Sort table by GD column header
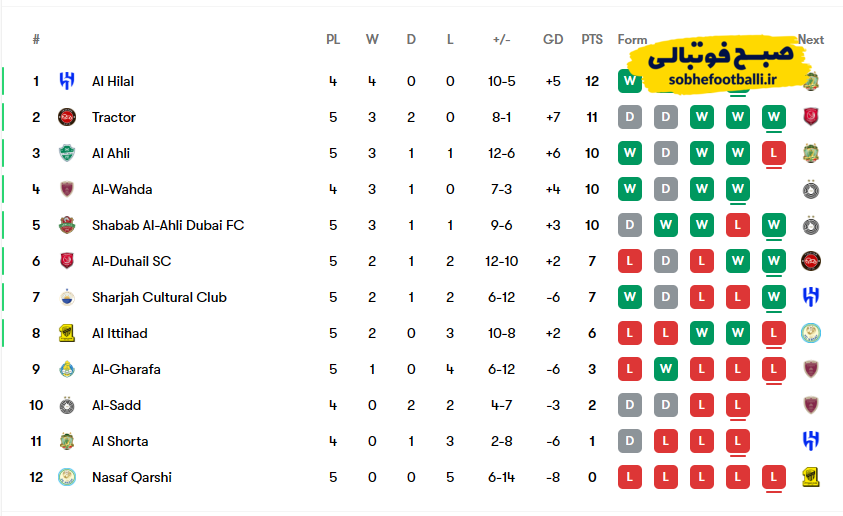Screen dimensions: 843x516 point(553,40)
